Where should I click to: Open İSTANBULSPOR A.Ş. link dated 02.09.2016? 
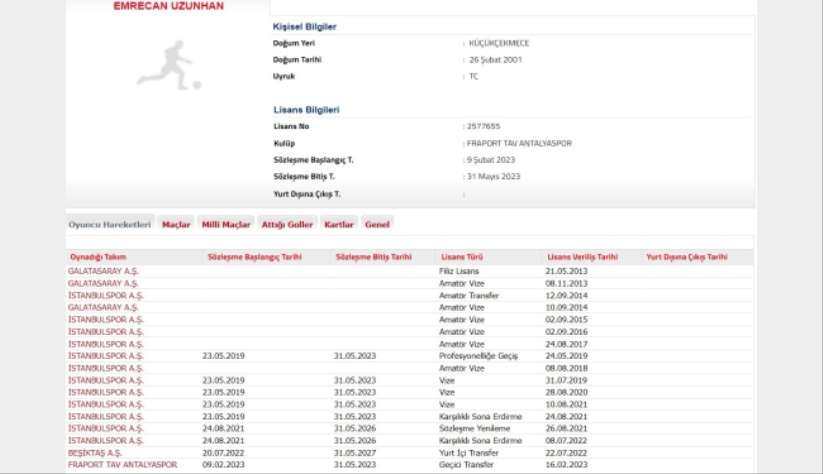[x=105, y=331]
